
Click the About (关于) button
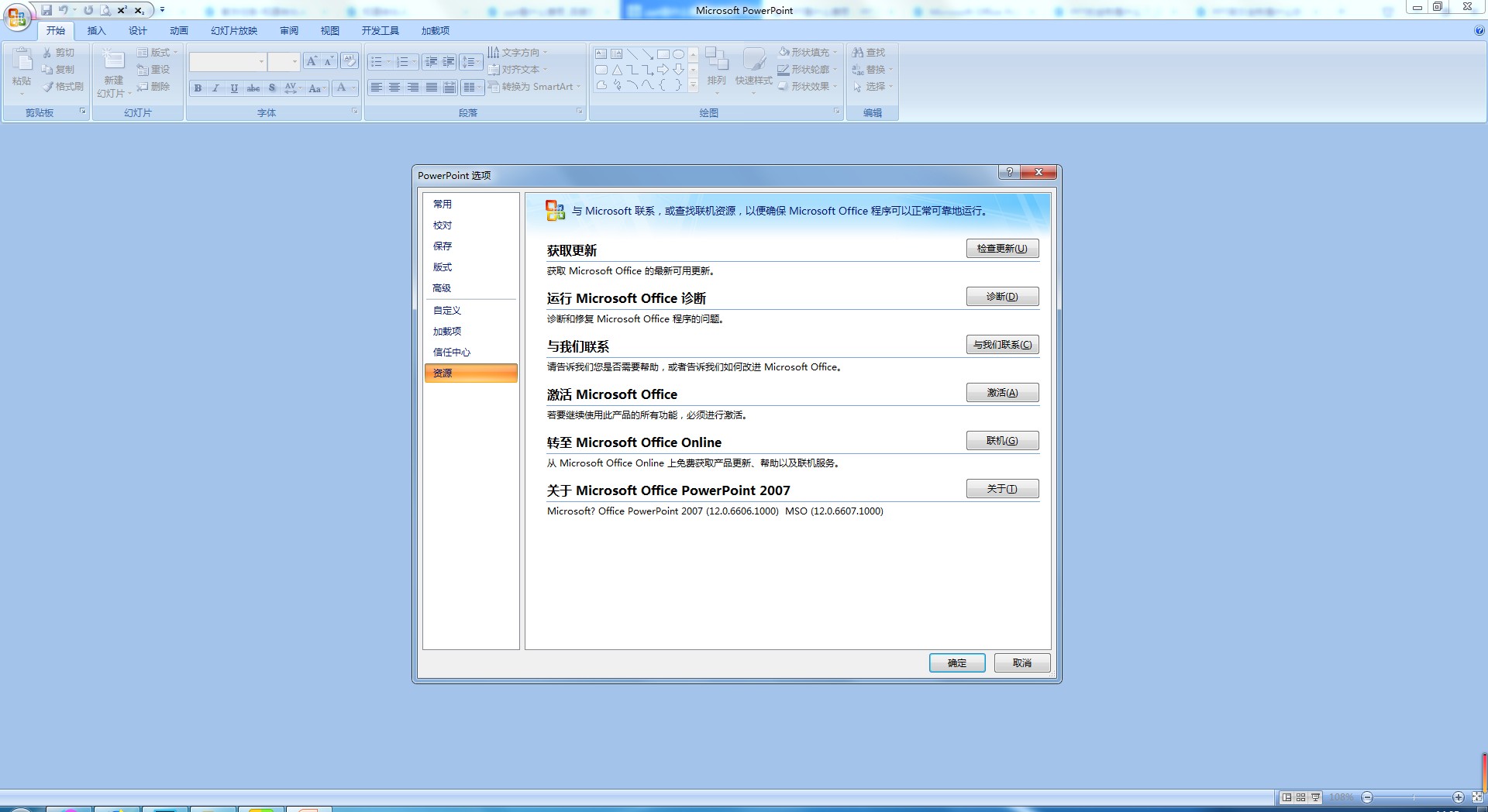pyautogui.click(x=1002, y=489)
